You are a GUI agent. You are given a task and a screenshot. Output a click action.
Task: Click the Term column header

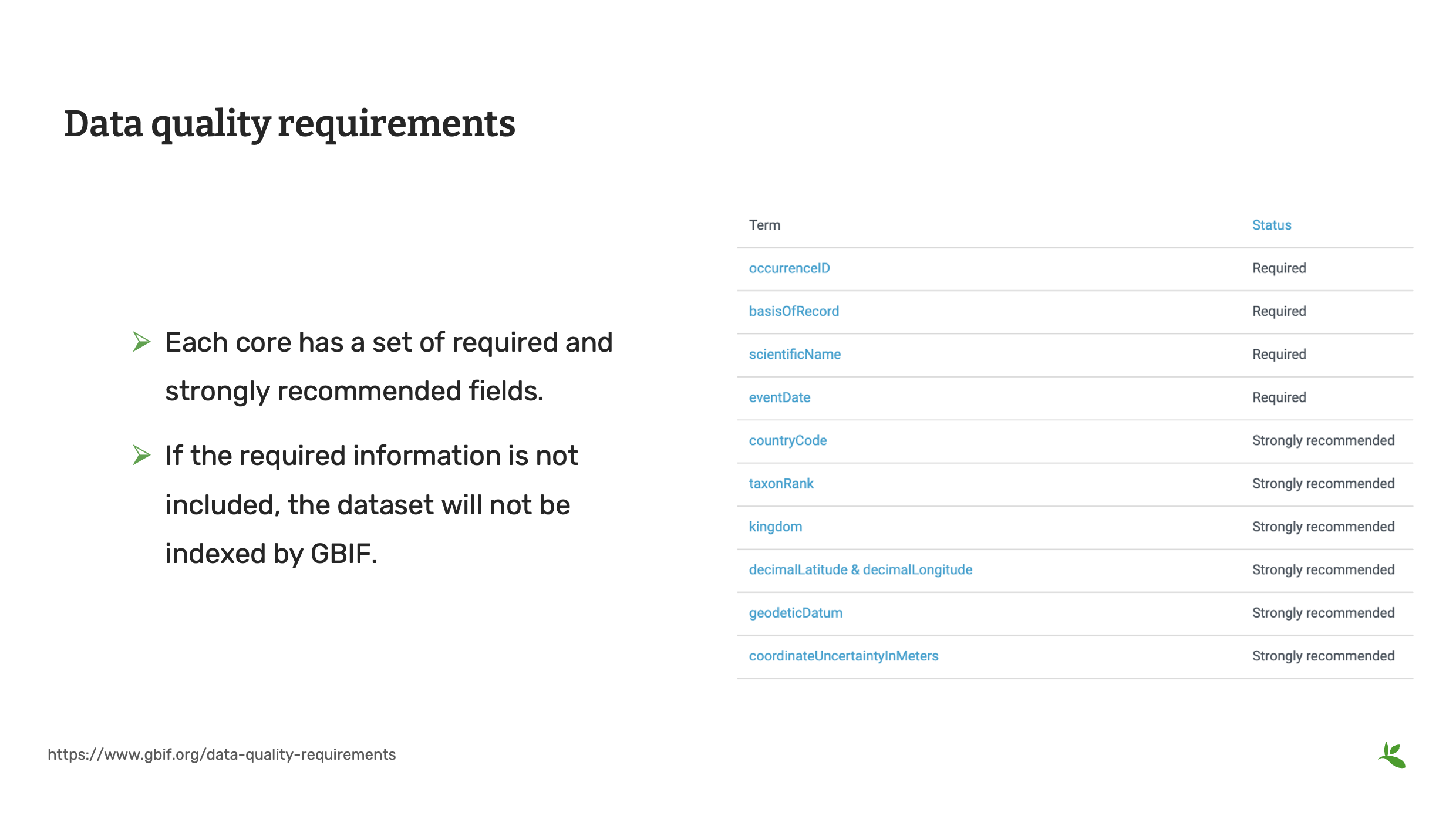click(x=764, y=224)
